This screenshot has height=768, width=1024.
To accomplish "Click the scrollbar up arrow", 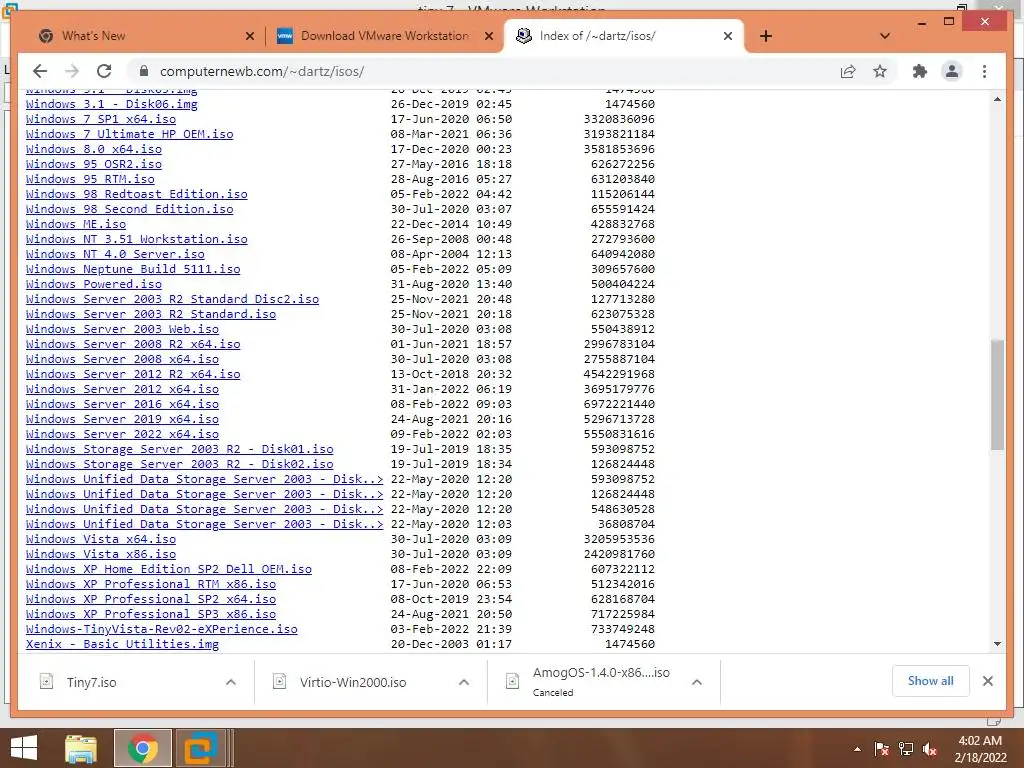I will click(x=997, y=99).
